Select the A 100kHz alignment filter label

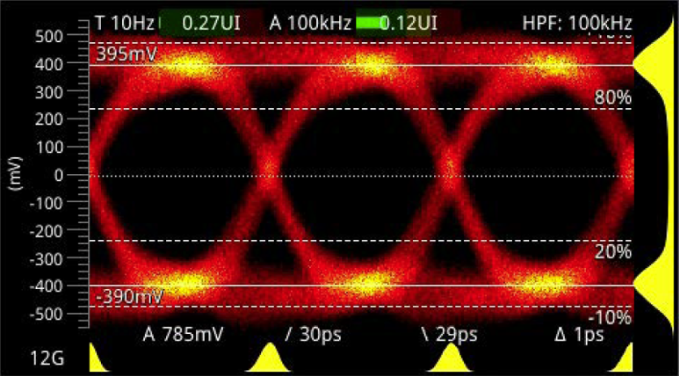coord(310,23)
